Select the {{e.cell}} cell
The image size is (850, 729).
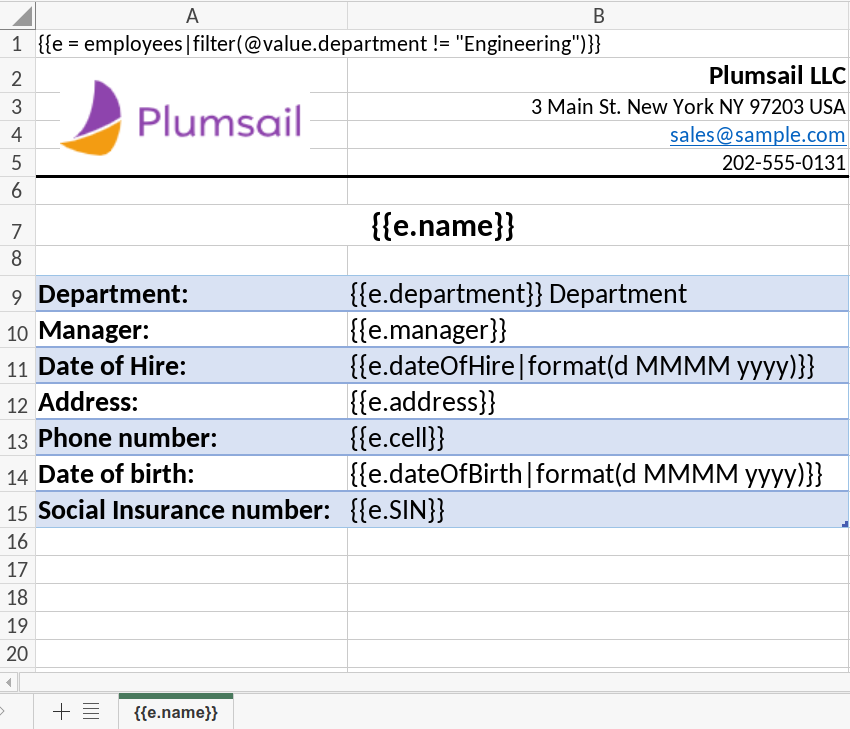pos(598,437)
